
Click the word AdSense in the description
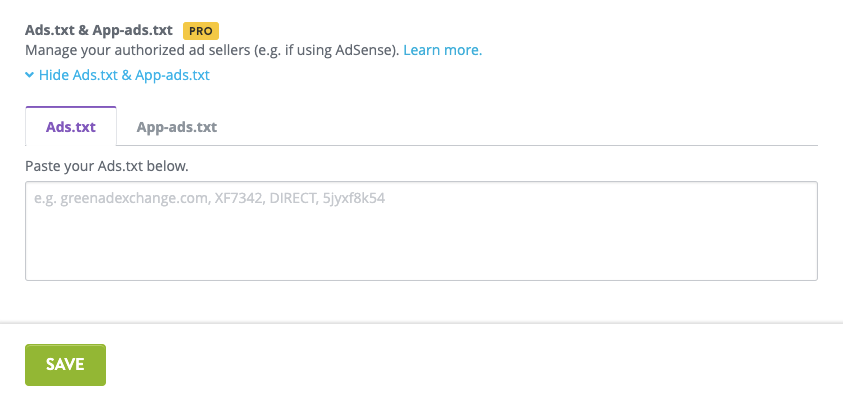tap(369, 49)
